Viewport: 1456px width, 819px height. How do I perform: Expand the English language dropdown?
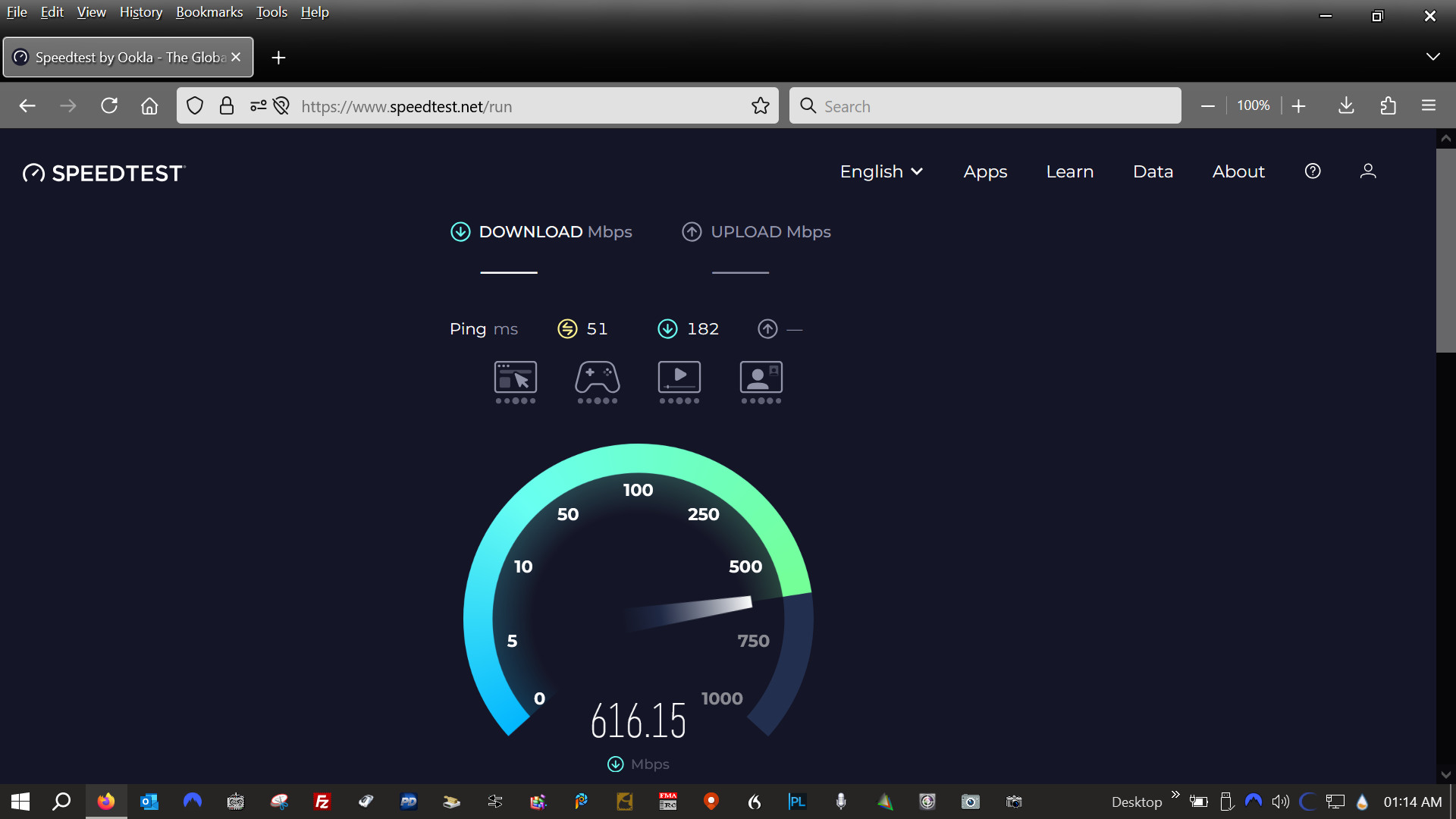point(881,172)
